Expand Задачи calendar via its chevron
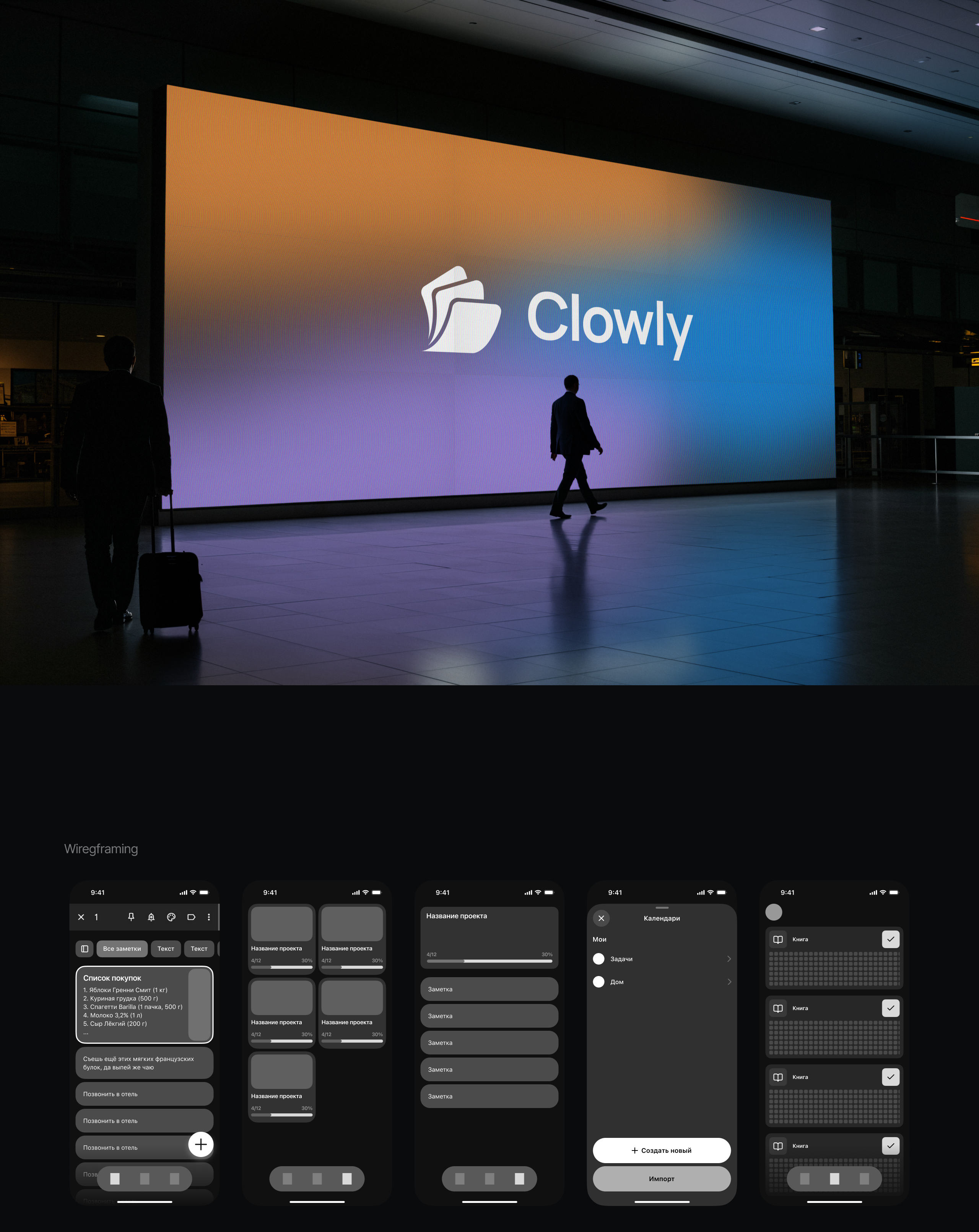The height and width of the screenshot is (1232, 979). click(x=729, y=959)
